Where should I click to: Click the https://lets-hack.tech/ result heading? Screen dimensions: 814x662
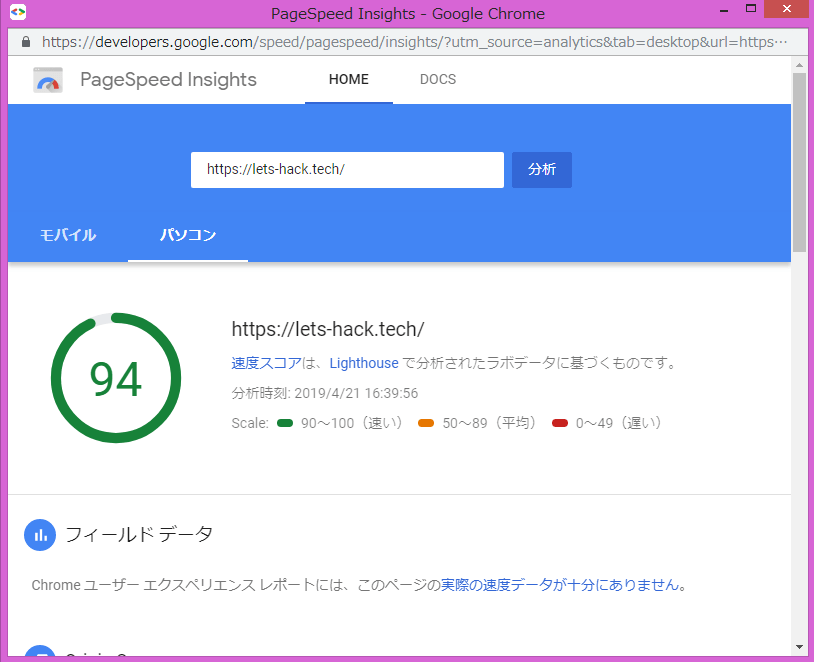tap(328, 329)
